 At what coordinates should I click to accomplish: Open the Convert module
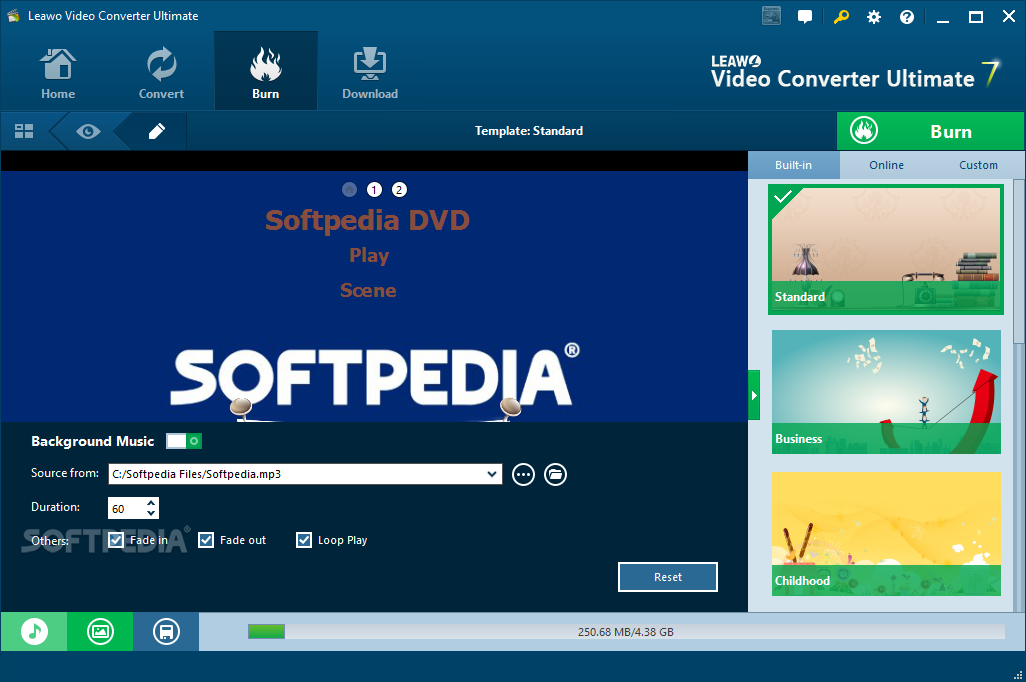point(161,73)
